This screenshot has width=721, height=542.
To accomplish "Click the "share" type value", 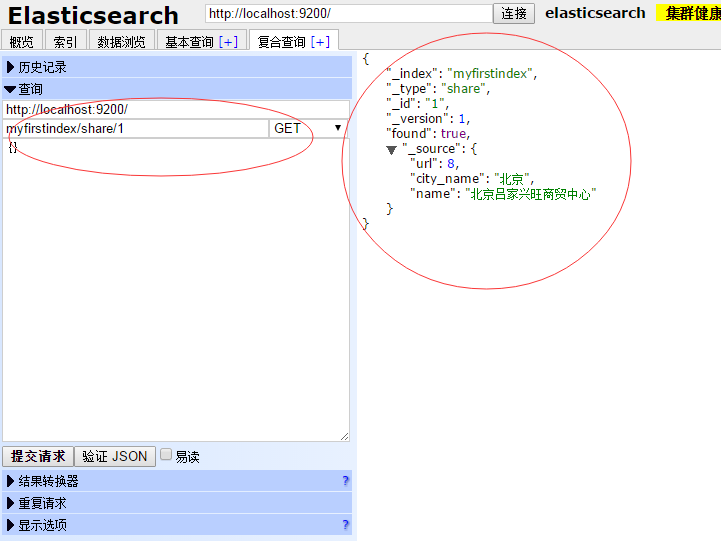I will point(464,89).
